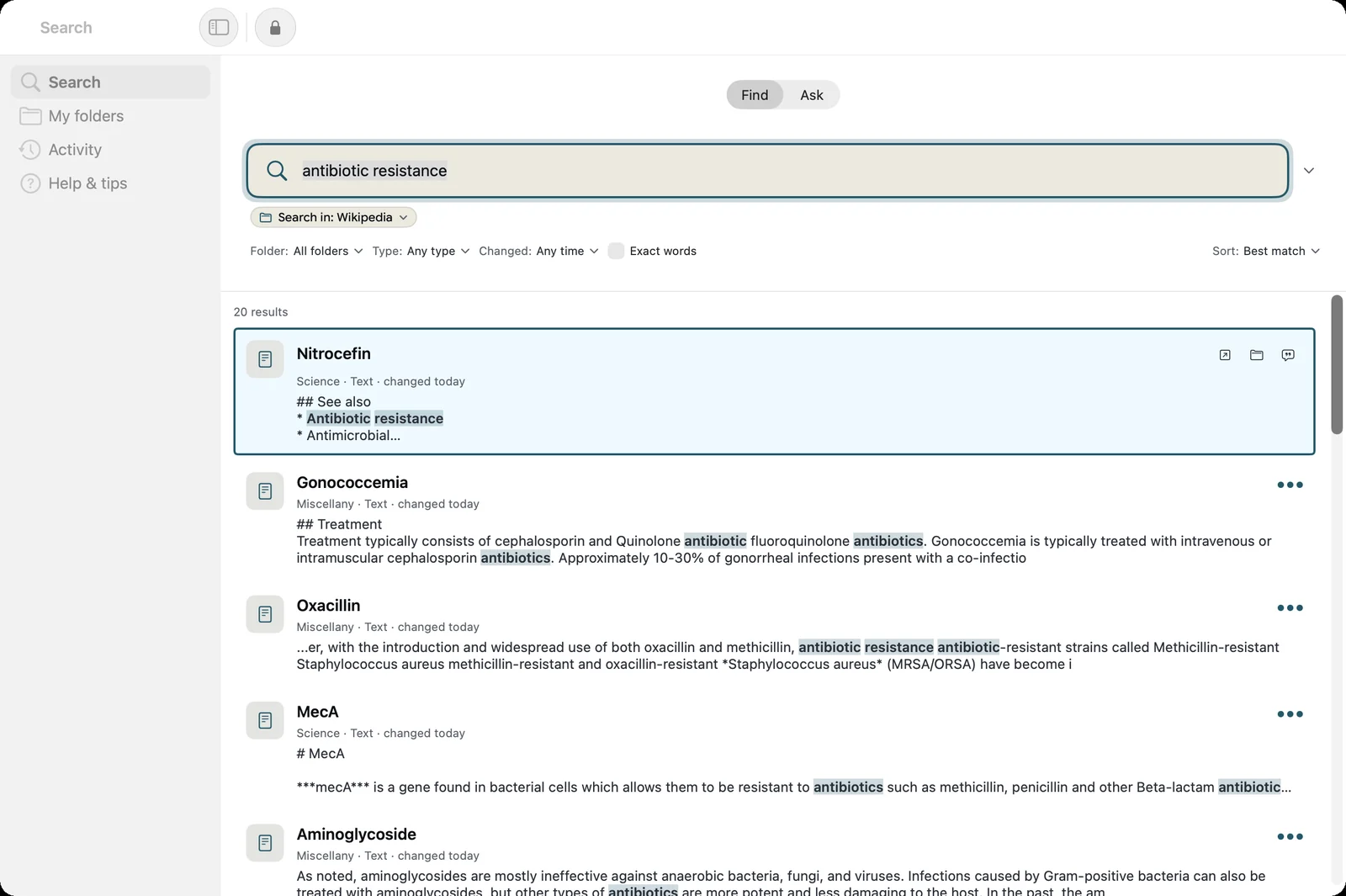
Task: Click the Nitrocefin document icon
Action: (265, 359)
